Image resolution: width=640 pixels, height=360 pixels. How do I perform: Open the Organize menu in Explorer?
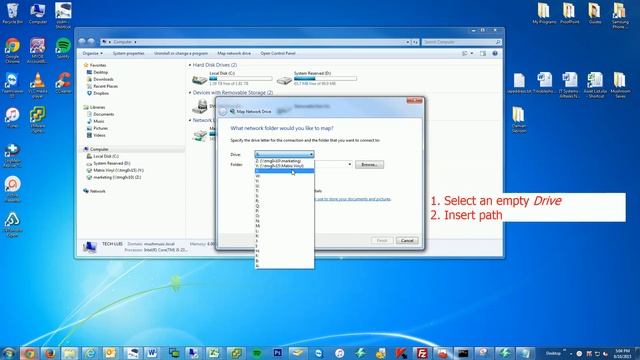click(x=92, y=53)
